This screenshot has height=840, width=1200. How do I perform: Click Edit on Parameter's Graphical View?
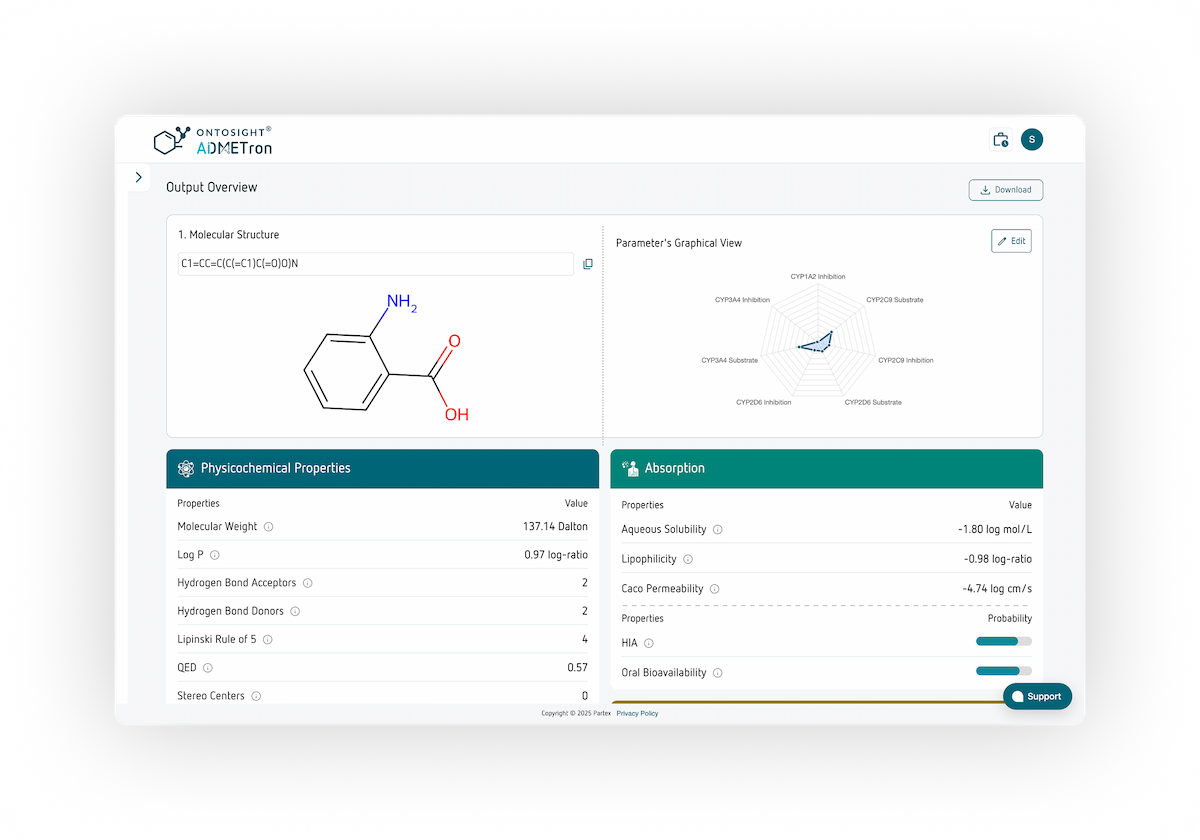(1010, 241)
